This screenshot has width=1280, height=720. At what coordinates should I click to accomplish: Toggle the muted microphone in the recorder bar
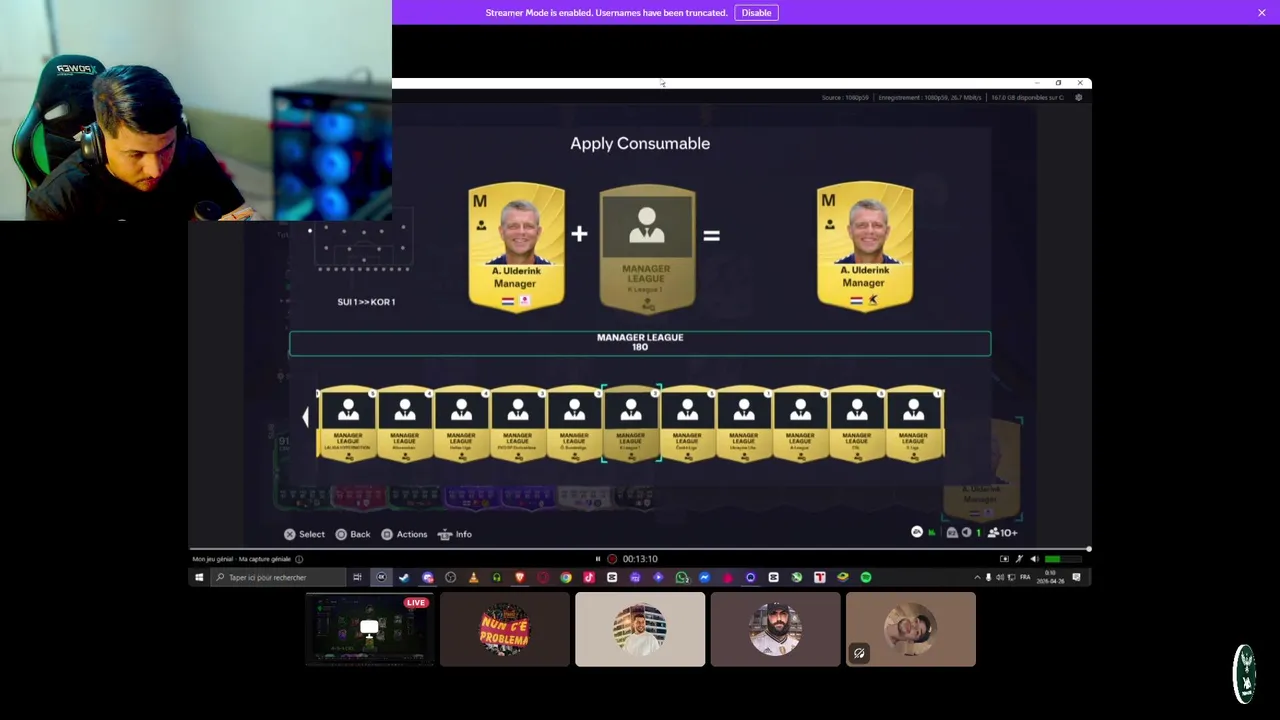tap(1020, 559)
